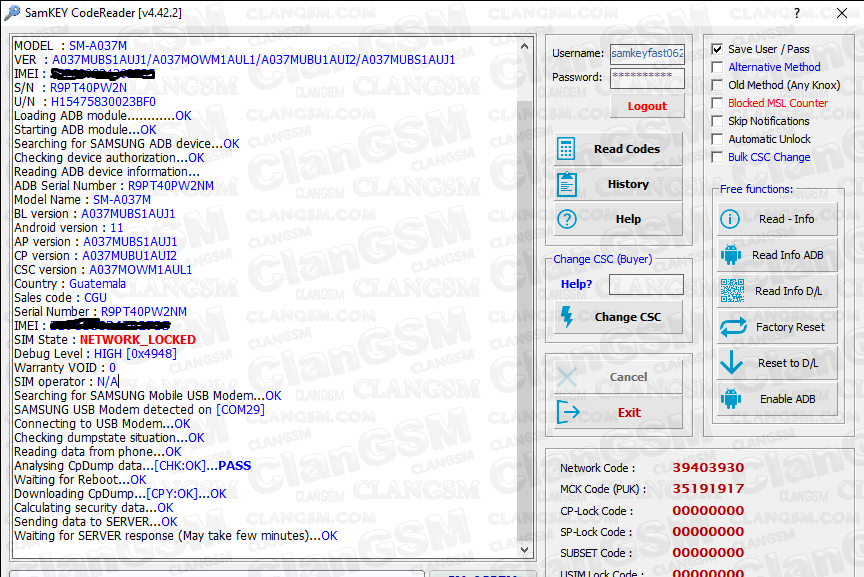Click the SamKEY key icon in title bar

12,13
